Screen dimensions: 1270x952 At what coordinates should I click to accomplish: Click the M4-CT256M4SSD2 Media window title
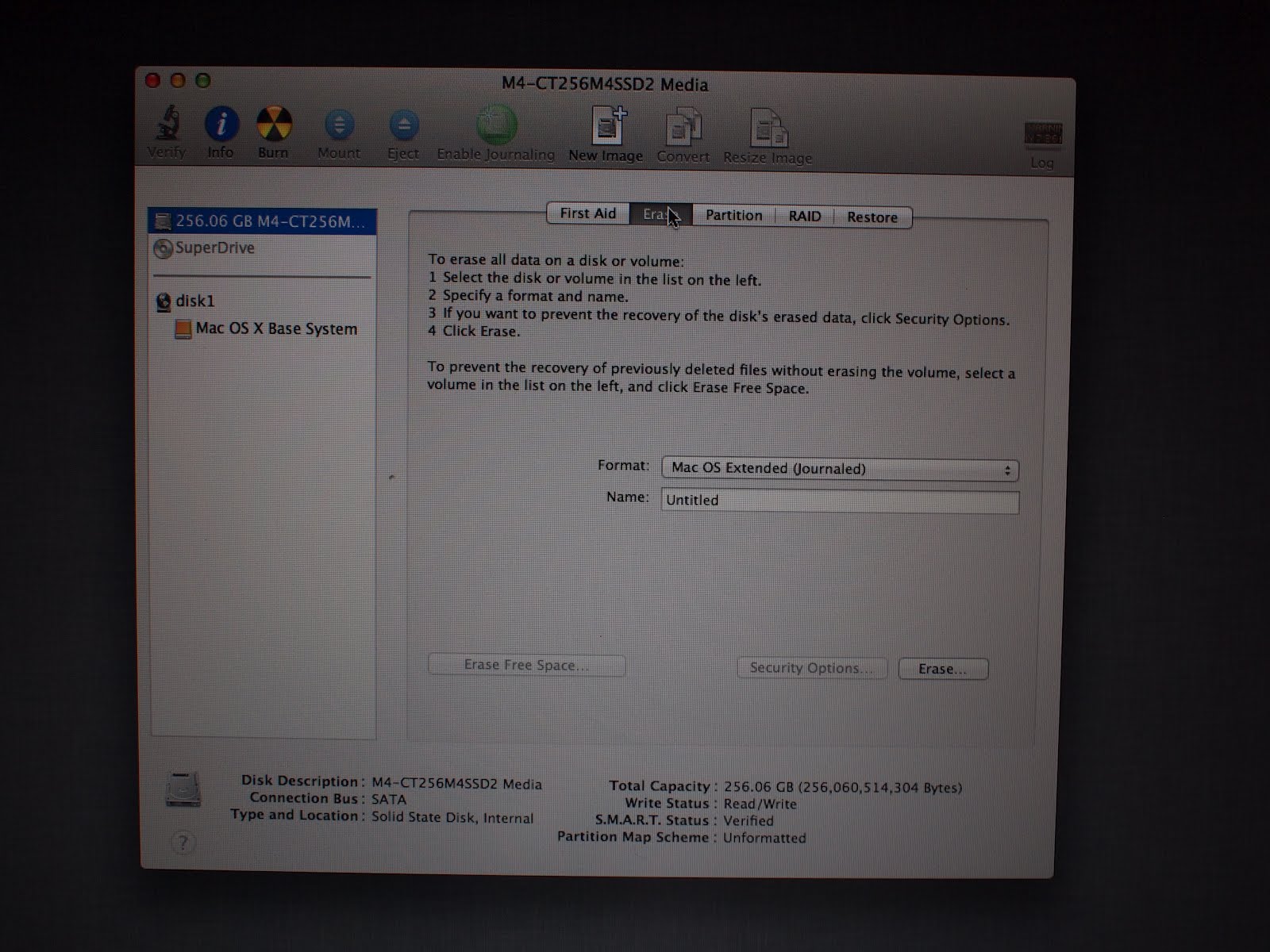[605, 85]
